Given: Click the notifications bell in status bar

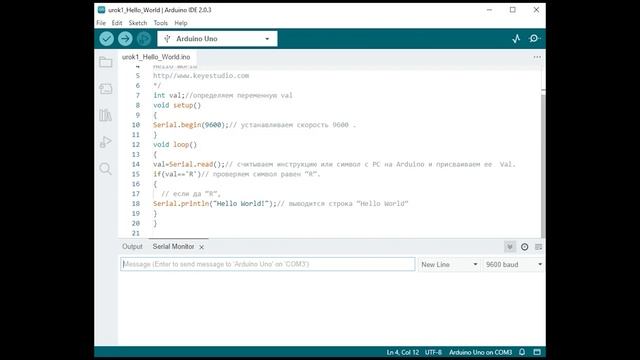Looking at the screenshot, I should [522, 352].
